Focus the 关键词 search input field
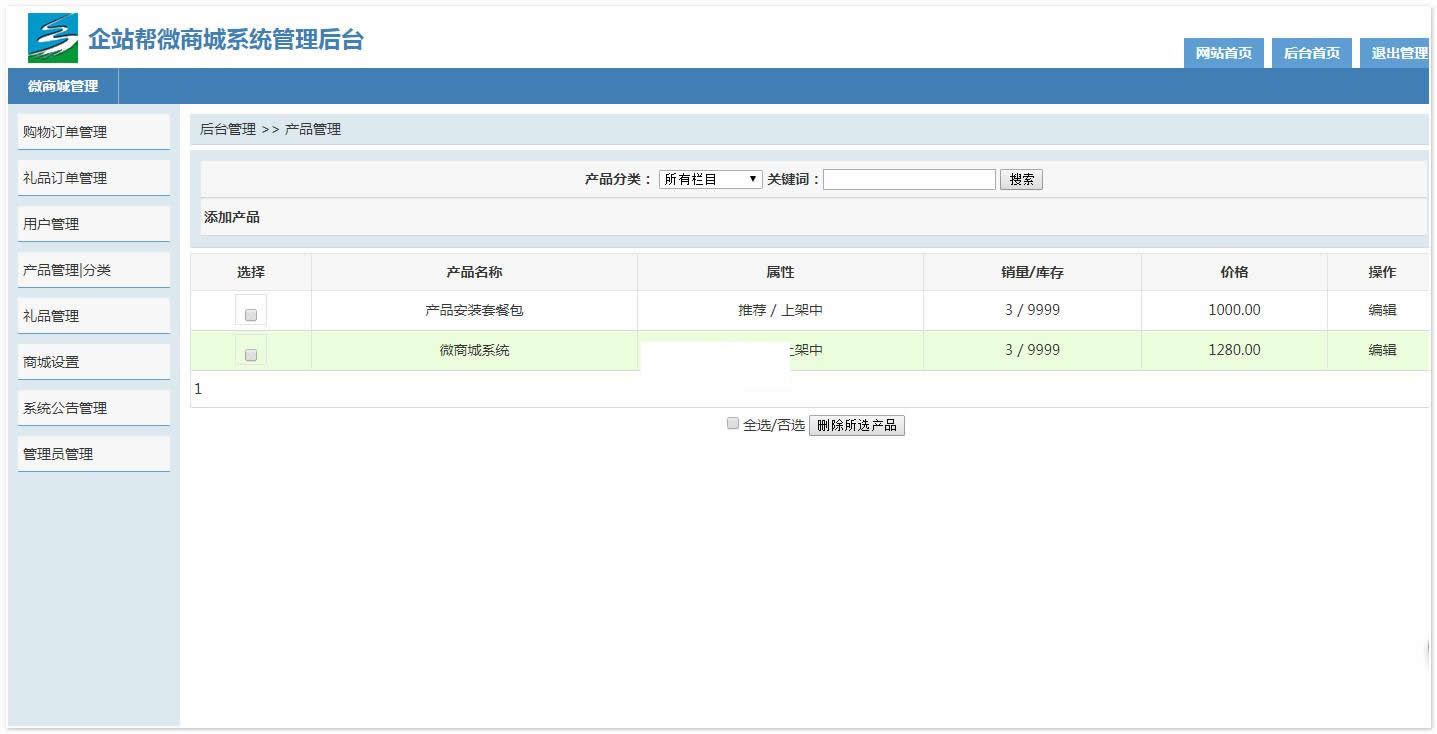The image size is (1437, 734). [909, 180]
